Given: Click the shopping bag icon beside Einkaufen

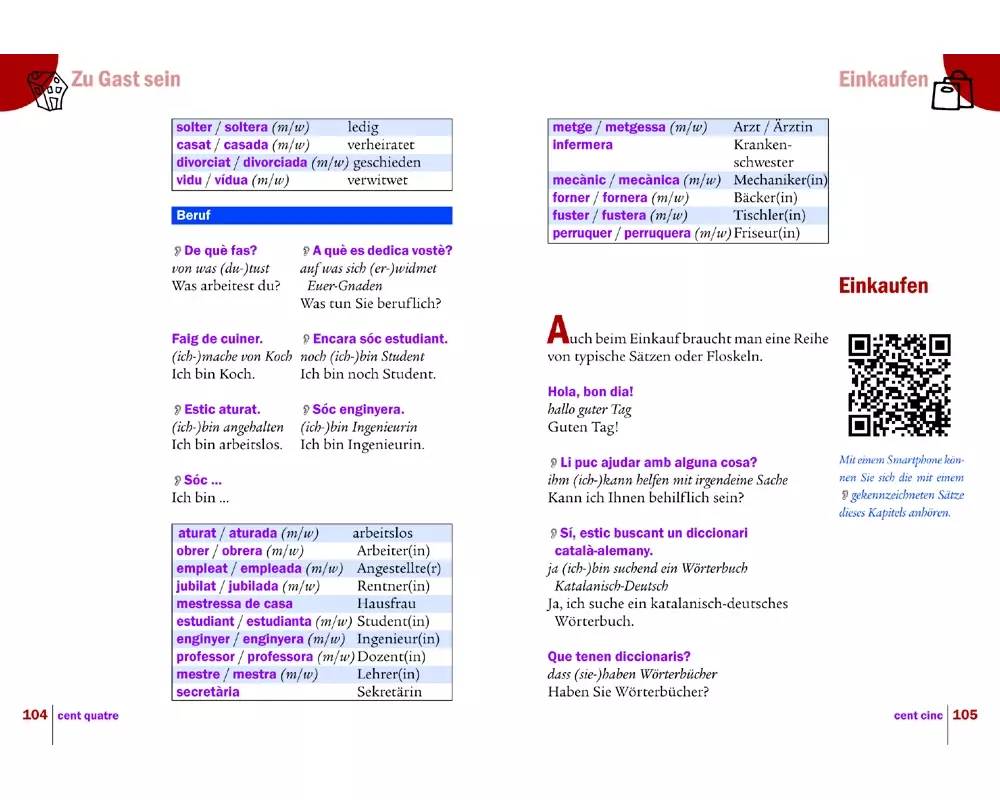Looking at the screenshot, I should (x=951, y=90).
